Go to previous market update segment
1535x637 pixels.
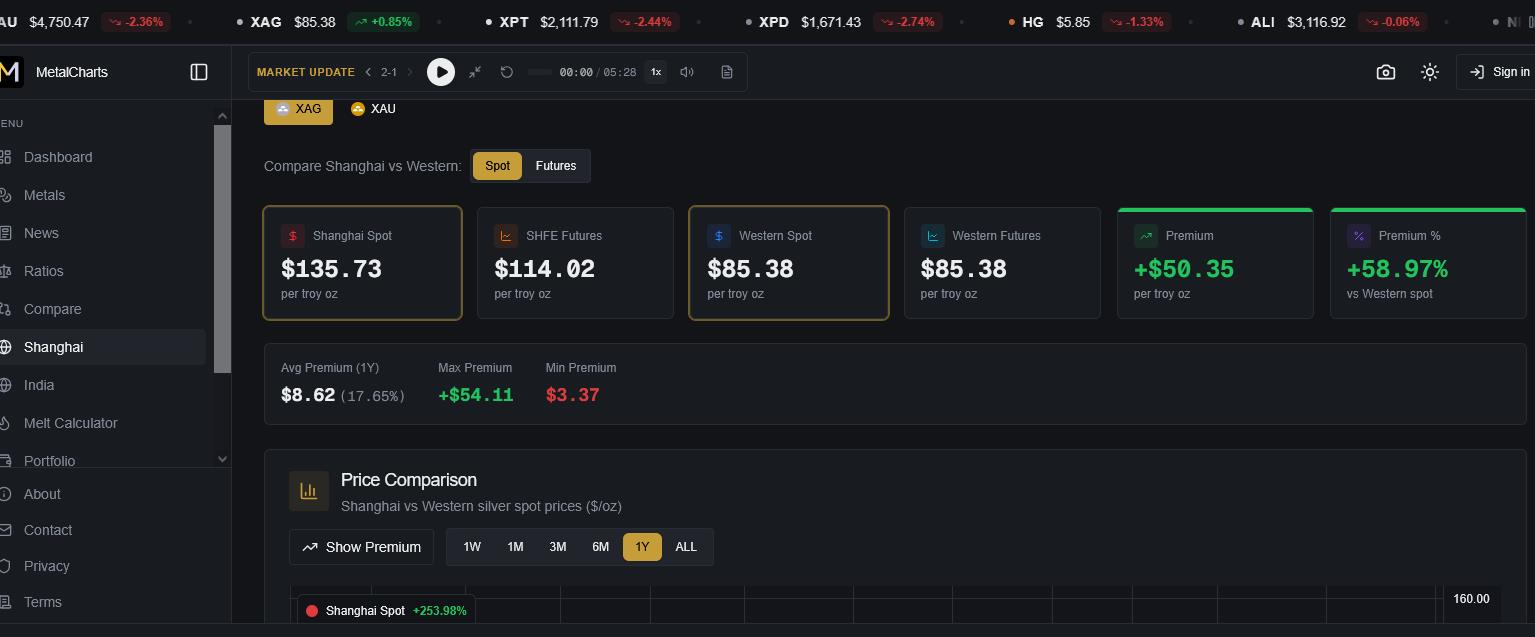click(x=368, y=72)
